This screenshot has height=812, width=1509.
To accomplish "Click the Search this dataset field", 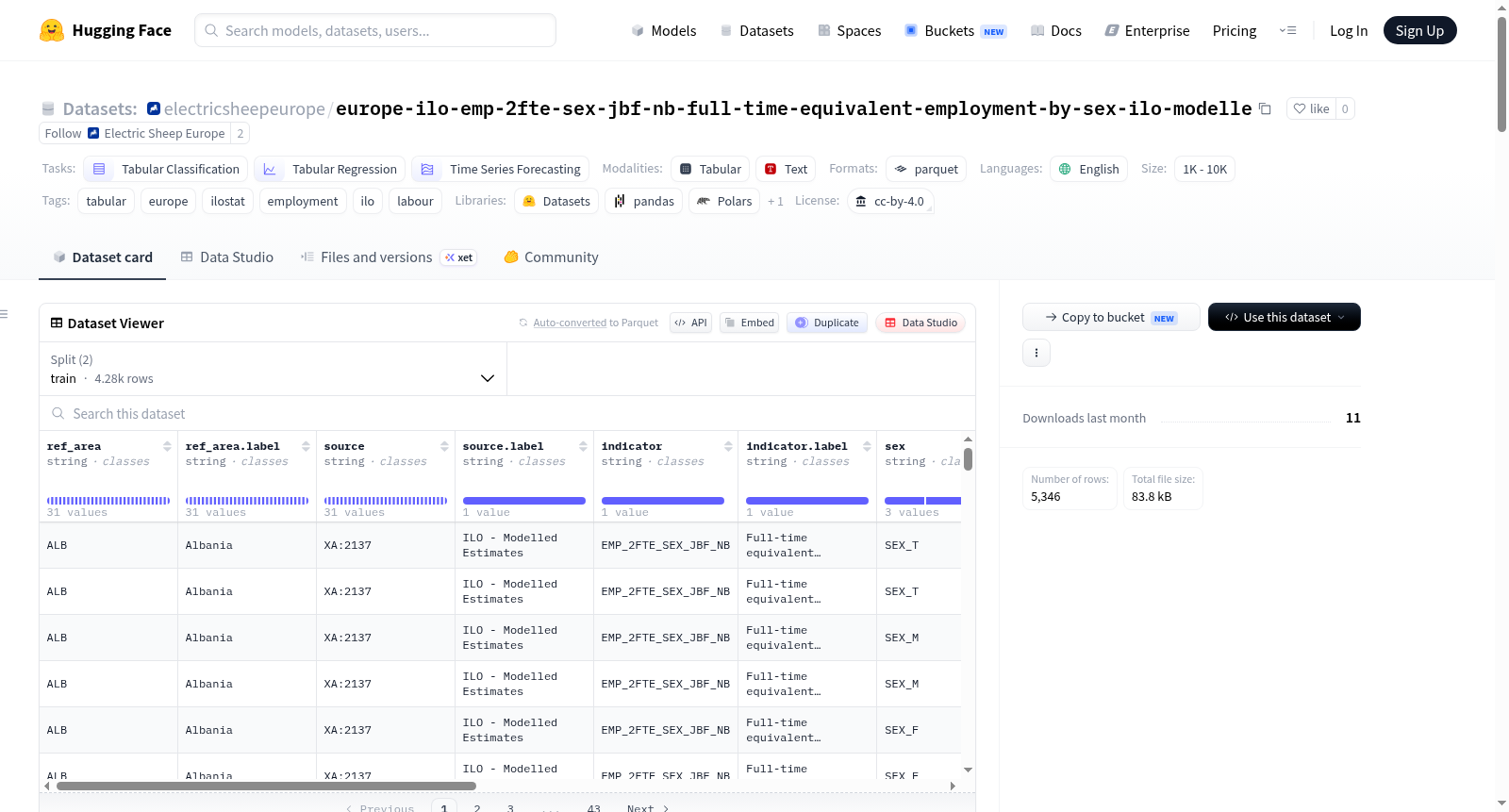I will pyautogui.click(x=507, y=414).
